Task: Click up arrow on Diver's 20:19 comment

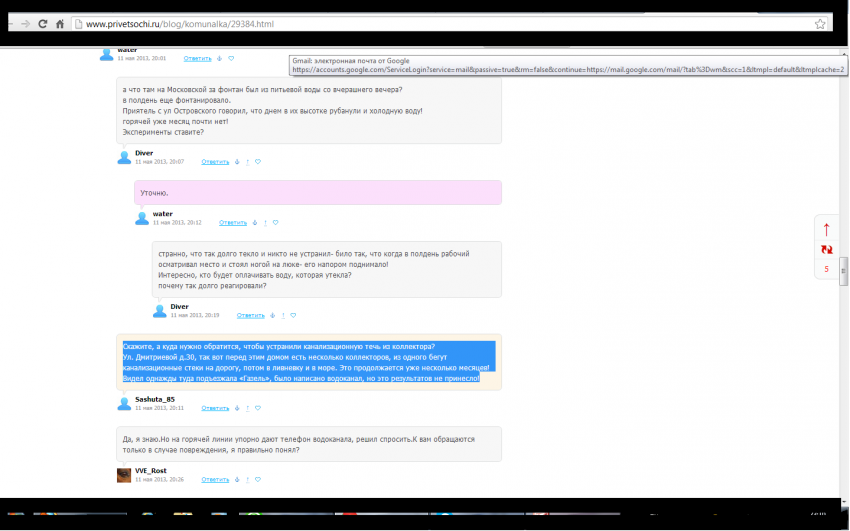Action: pyautogui.click(x=282, y=315)
